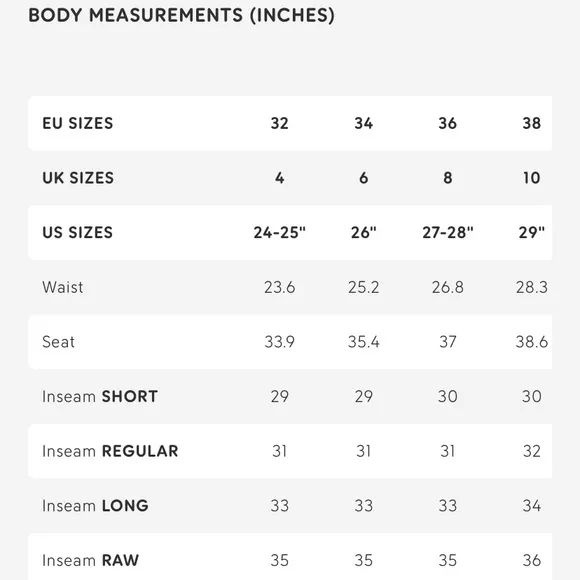Screen dimensions: 580x580
Task: Select the Inseam REGULAR row label
Action: tap(110, 451)
